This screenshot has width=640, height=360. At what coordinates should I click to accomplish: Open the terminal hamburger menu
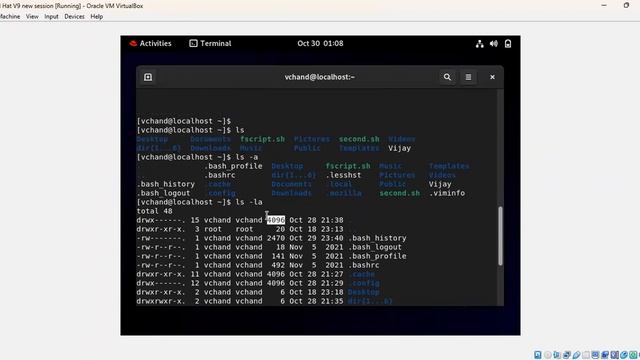[x=468, y=77]
